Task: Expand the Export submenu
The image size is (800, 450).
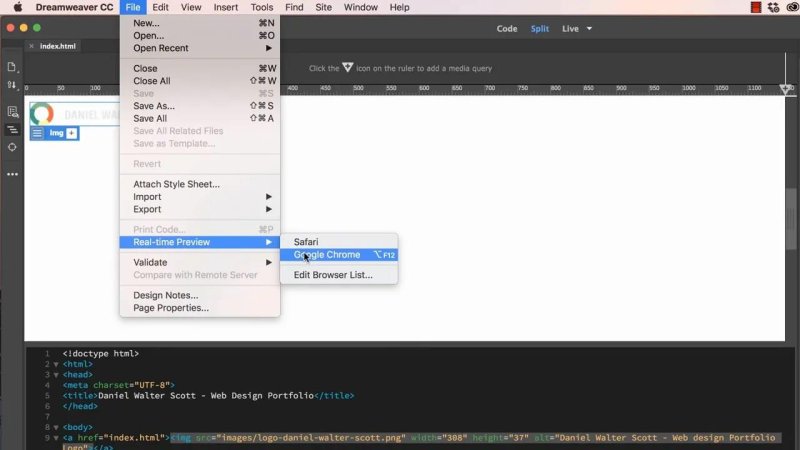Action: coord(199,209)
